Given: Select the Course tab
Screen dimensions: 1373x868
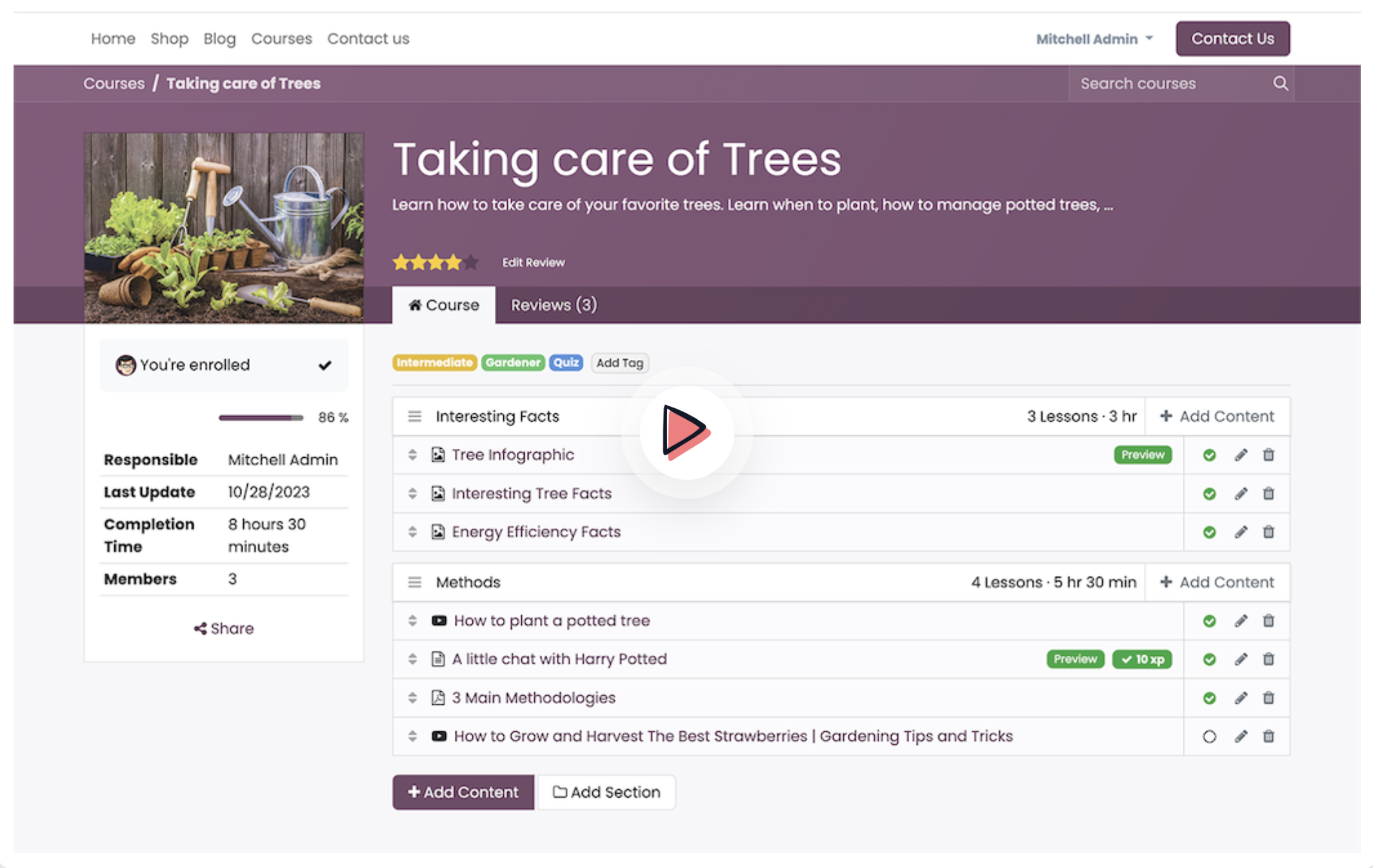Looking at the screenshot, I should pos(444,305).
